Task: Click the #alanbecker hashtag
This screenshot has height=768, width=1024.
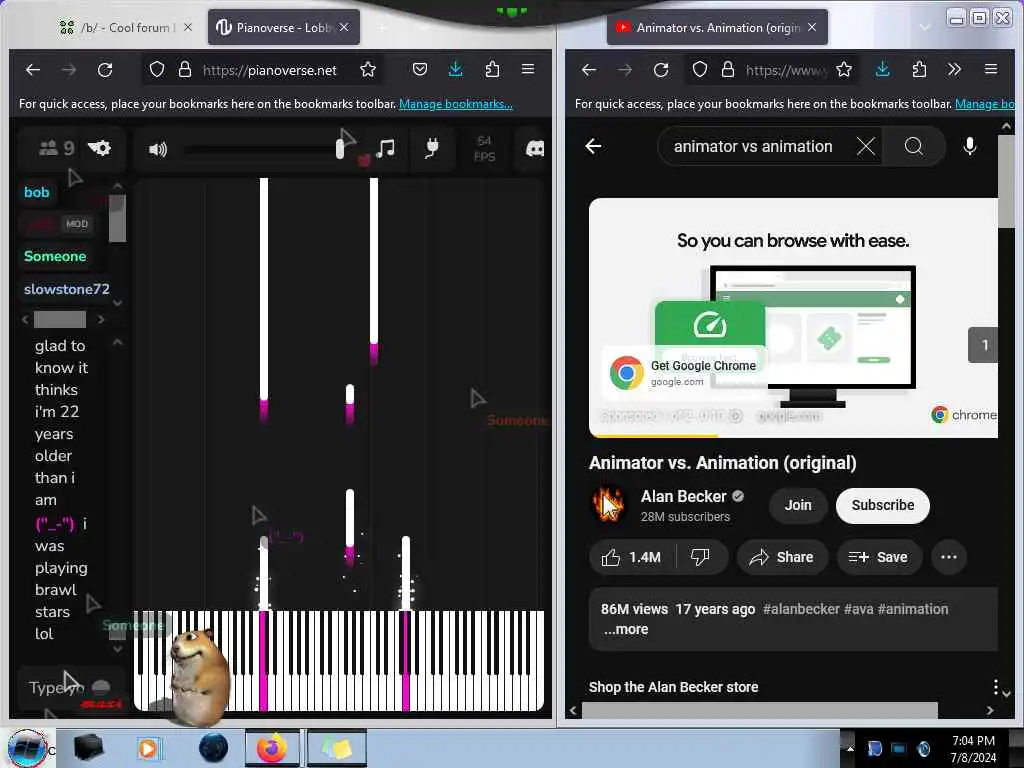Action: tap(801, 609)
